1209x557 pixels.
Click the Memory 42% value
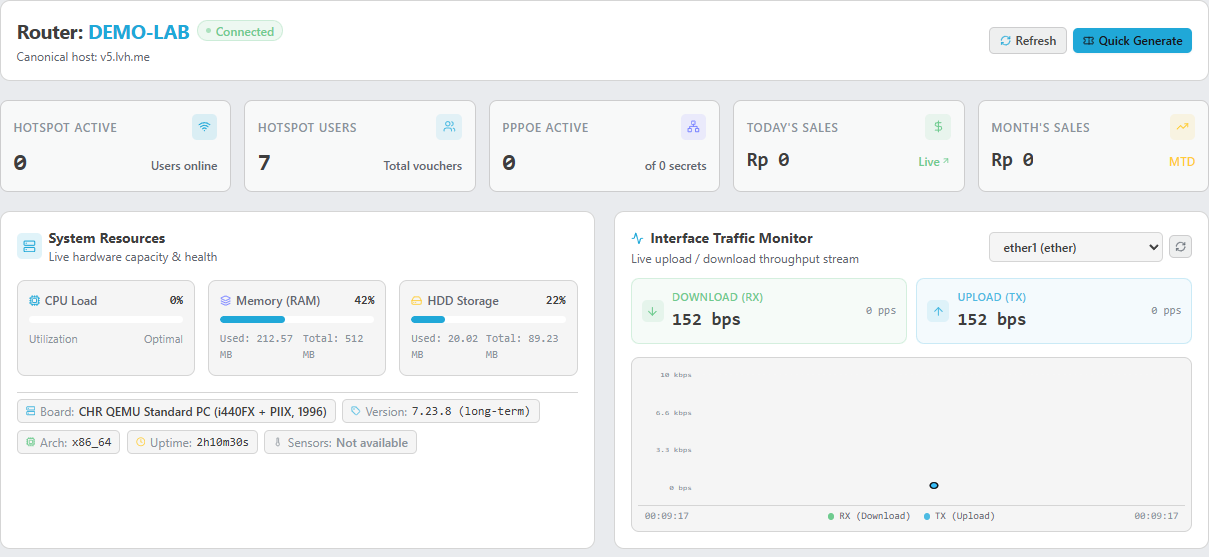coord(364,300)
